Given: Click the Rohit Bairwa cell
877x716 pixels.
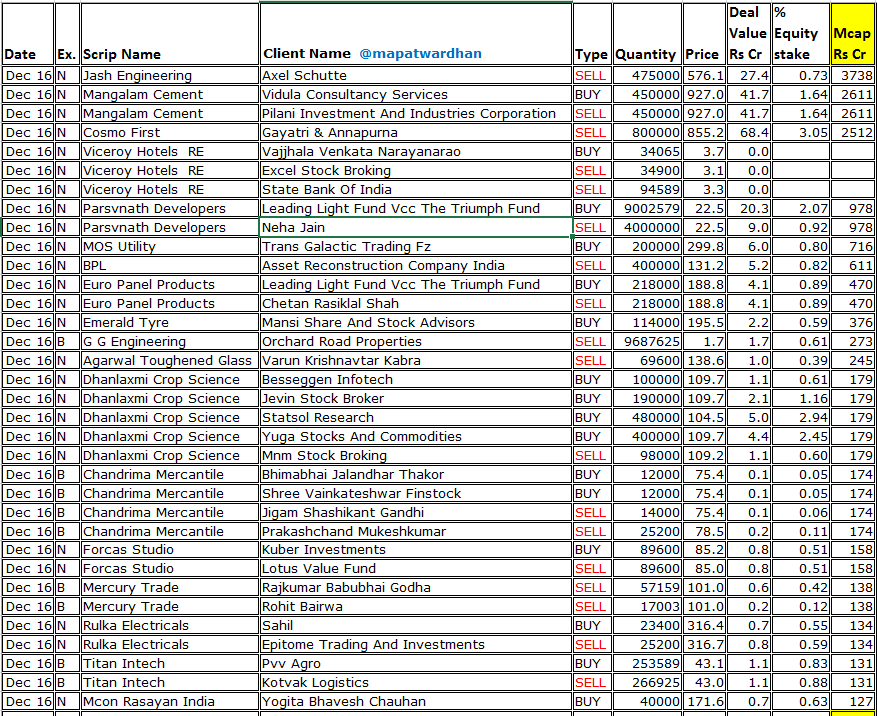Looking at the screenshot, I should [416, 607].
